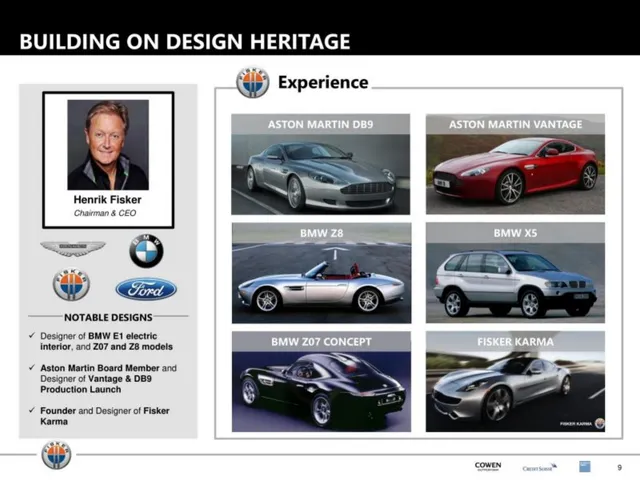Click the 'NOTABLE DESIGNS' heading
This screenshot has height=480, width=640.
pos(108,317)
